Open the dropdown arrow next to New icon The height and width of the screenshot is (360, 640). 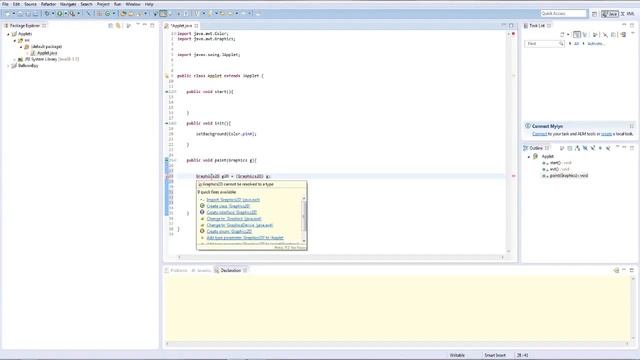pyautogui.click(x=13, y=13)
